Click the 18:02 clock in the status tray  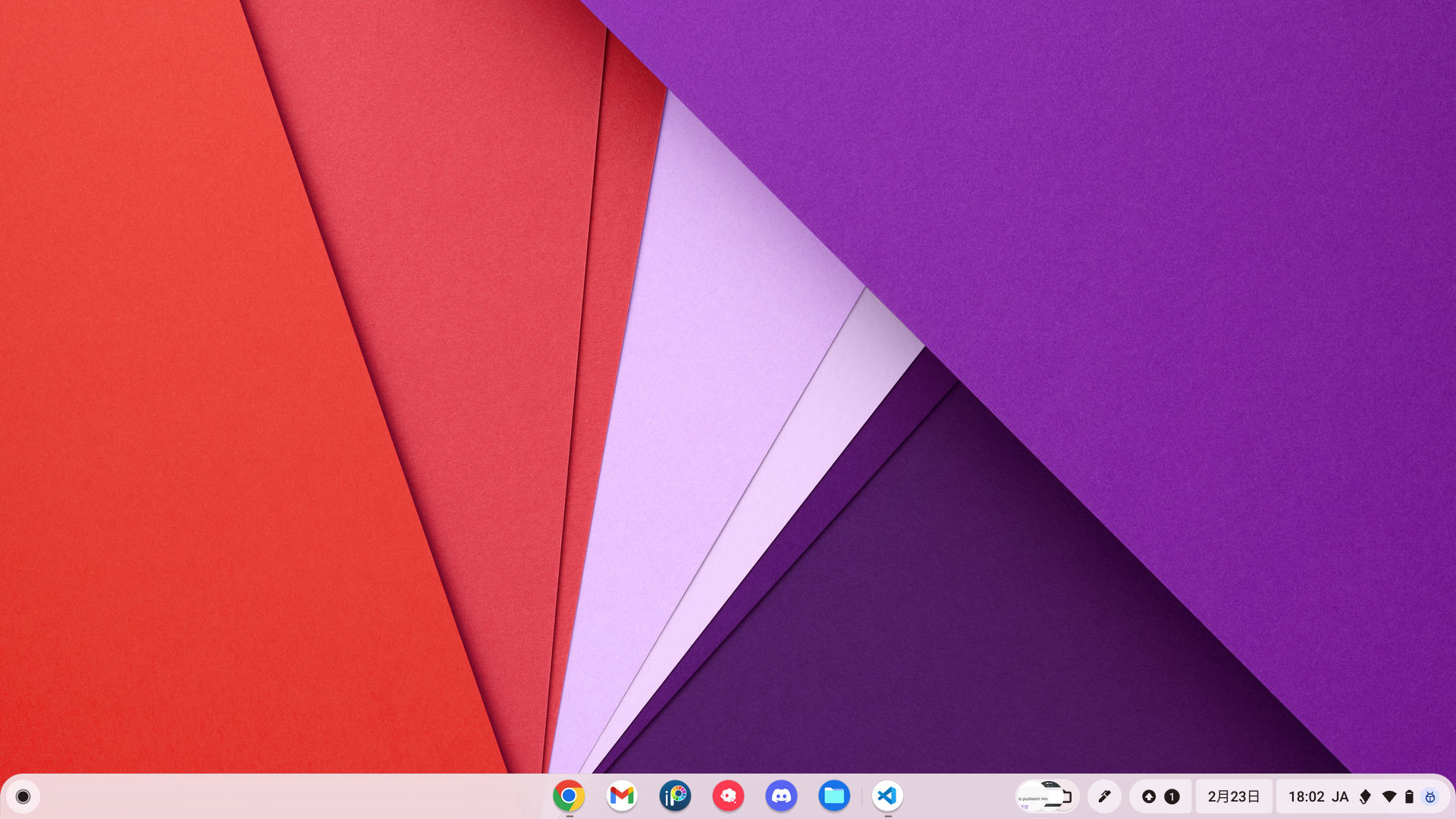pos(1306,796)
